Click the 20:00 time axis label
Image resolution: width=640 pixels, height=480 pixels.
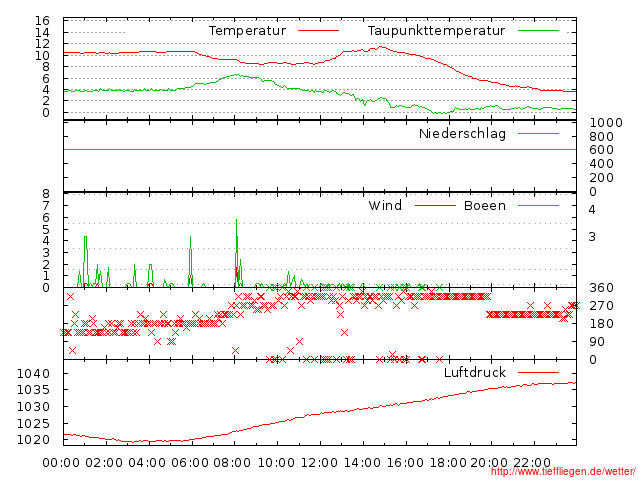pos(489,462)
